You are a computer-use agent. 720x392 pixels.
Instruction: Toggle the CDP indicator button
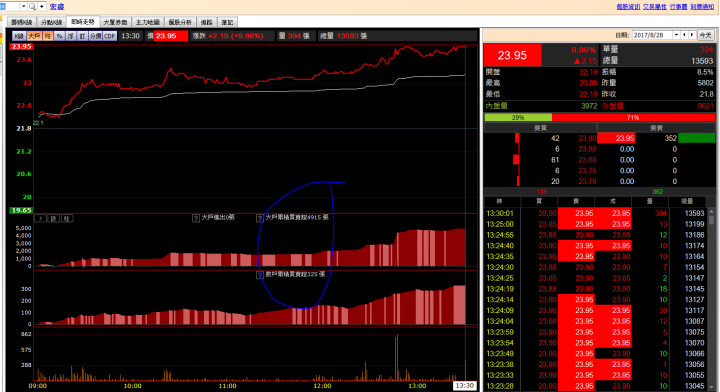coord(110,36)
